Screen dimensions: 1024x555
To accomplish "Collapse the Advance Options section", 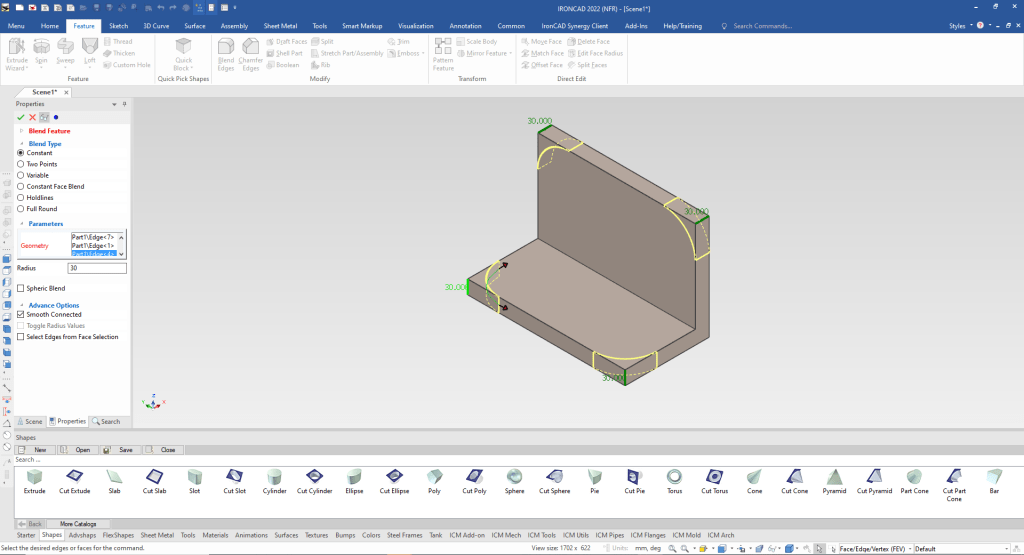I will click(x=22, y=305).
